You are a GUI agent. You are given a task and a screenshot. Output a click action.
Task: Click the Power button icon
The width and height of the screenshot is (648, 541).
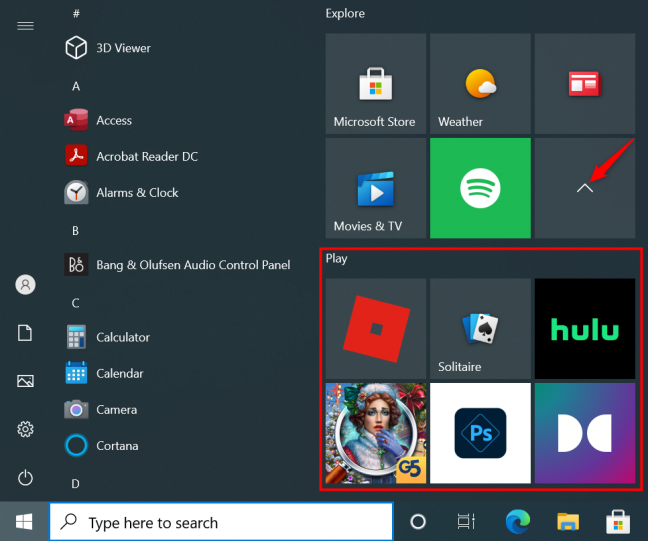[25, 477]
